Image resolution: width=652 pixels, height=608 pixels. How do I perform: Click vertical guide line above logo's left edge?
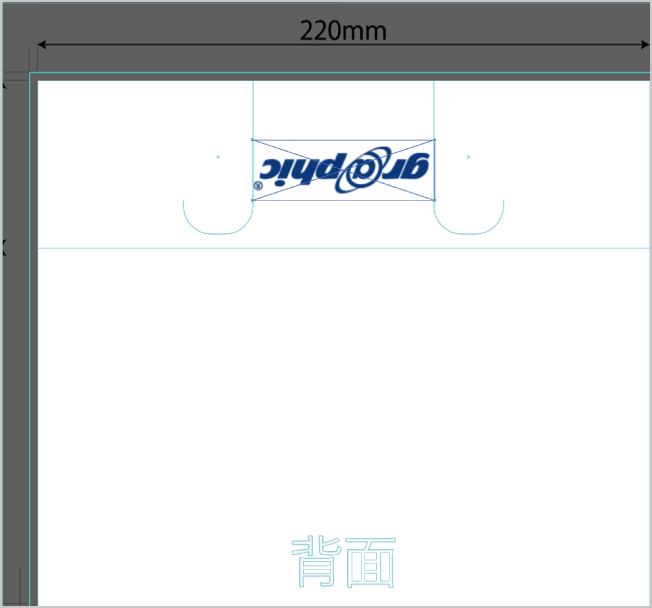coord(253,108)
